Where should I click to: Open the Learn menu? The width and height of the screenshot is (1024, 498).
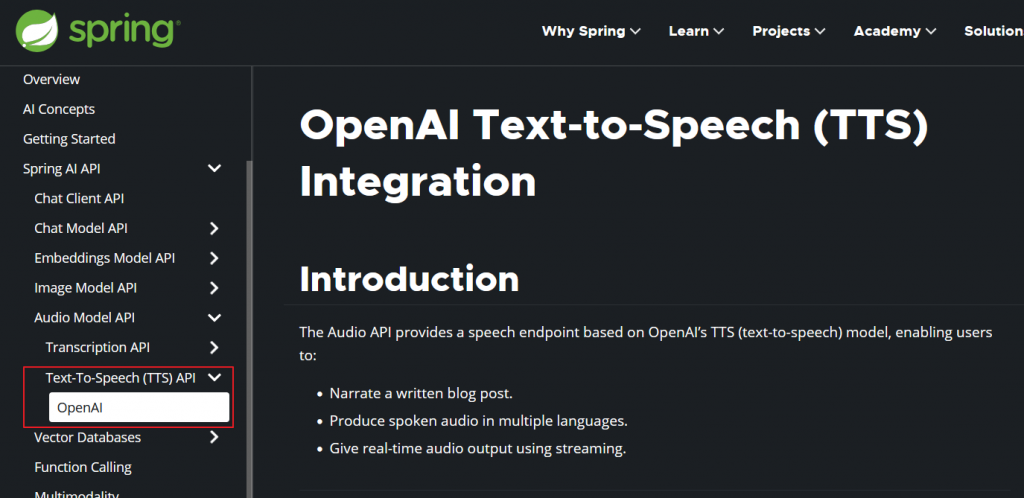click(x=696, y=31)
